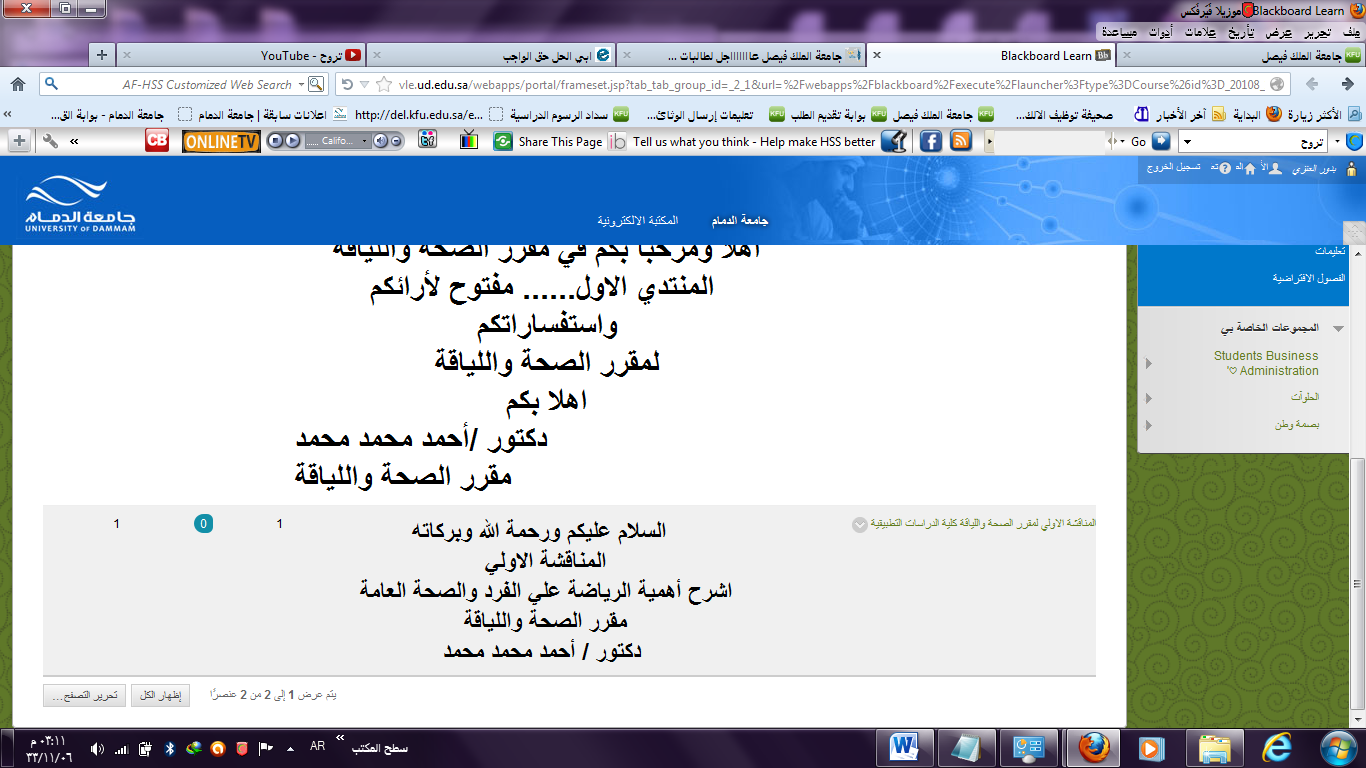Close the Blackboard Learn tab
This screenshot has width=1366, height=768.
(877, 56)
